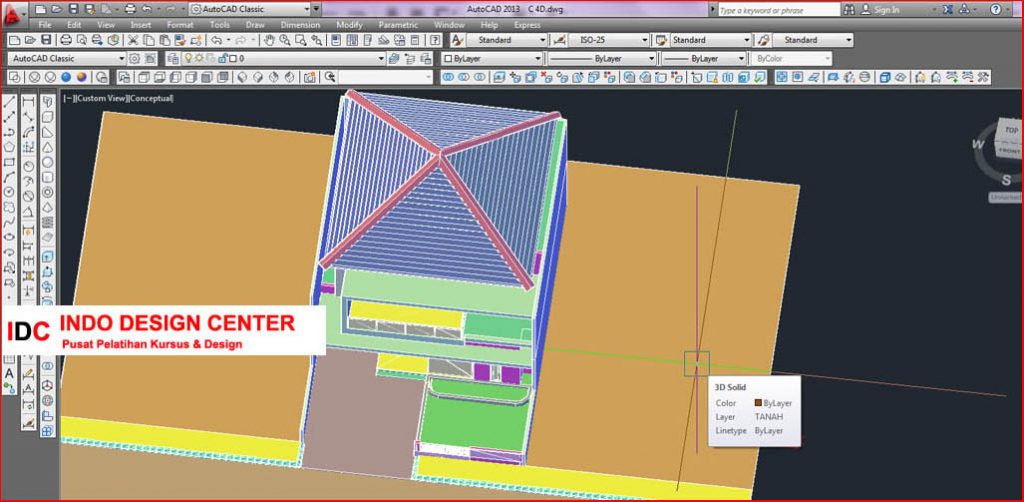Open the Parametric menu
Screen dimensions: 1024x502
pos(398,25)
